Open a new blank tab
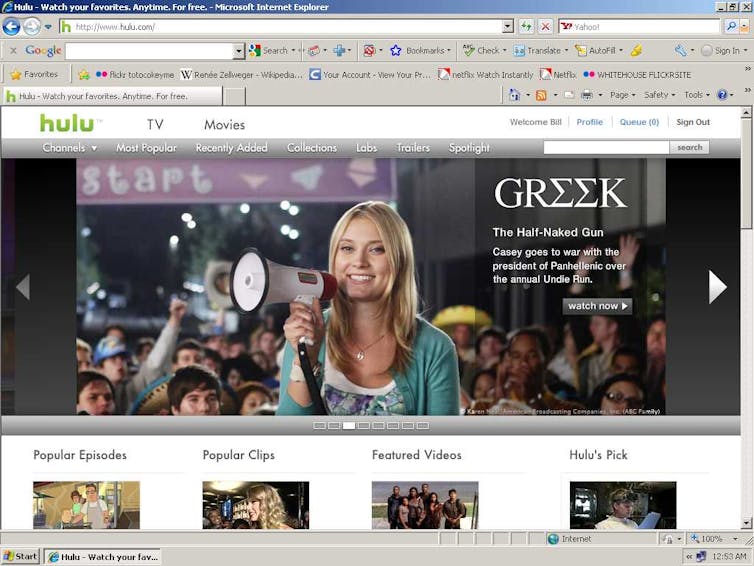This screenshot has height=566, width=754. [235, 96]
